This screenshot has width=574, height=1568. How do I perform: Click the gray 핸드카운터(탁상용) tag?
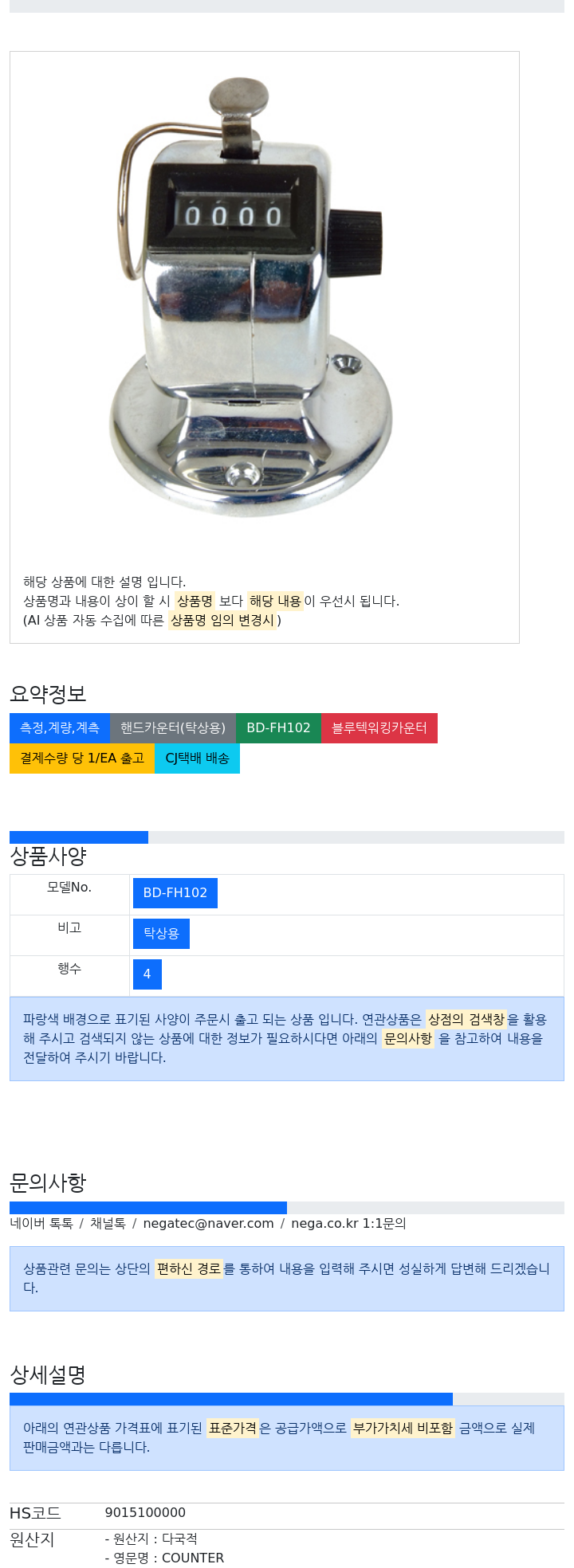pyautogui.click(x=173, y=728)
